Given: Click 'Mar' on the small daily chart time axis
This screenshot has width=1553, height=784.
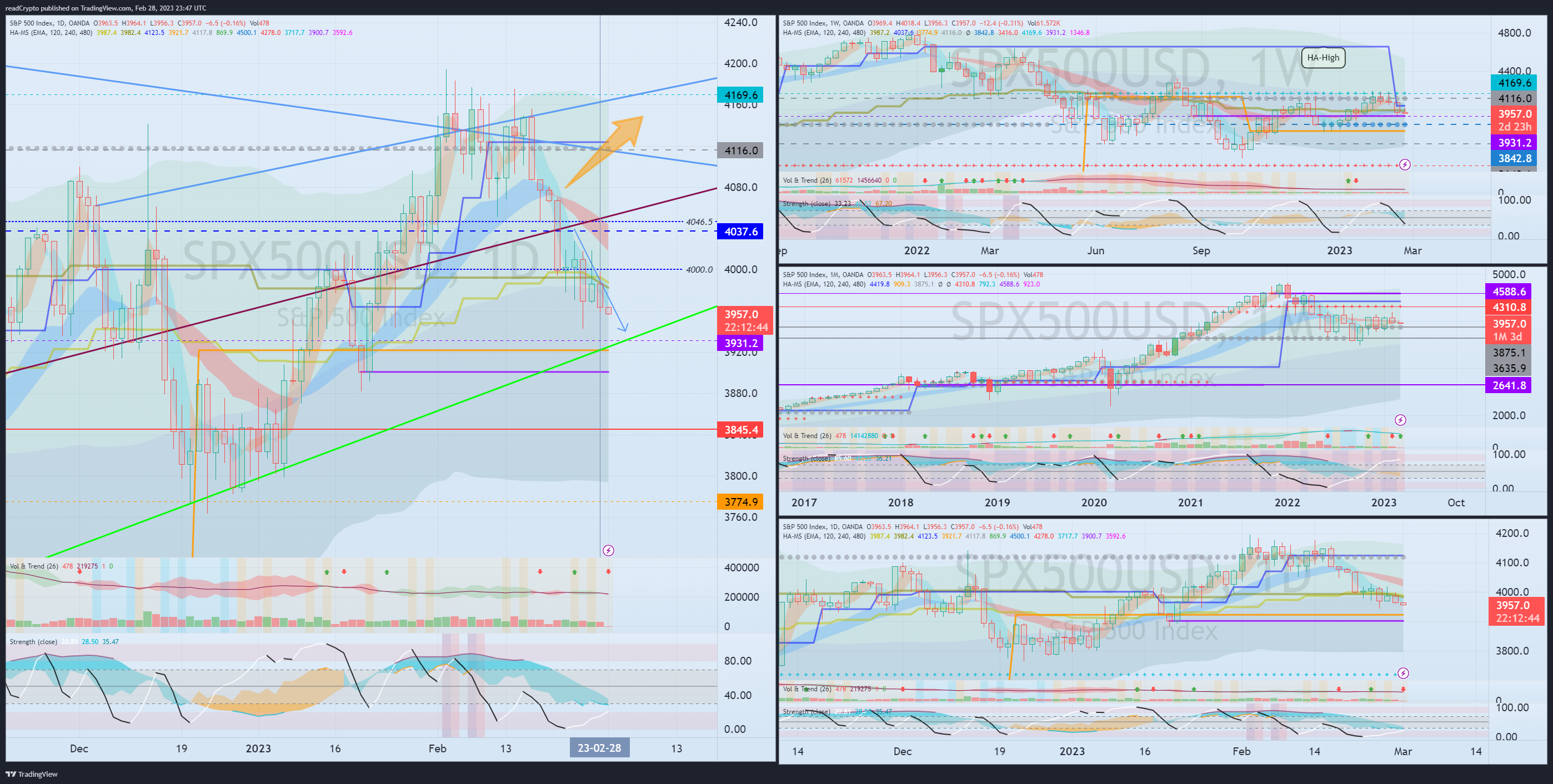Looking at the screenshot, I should (1402, 751).
